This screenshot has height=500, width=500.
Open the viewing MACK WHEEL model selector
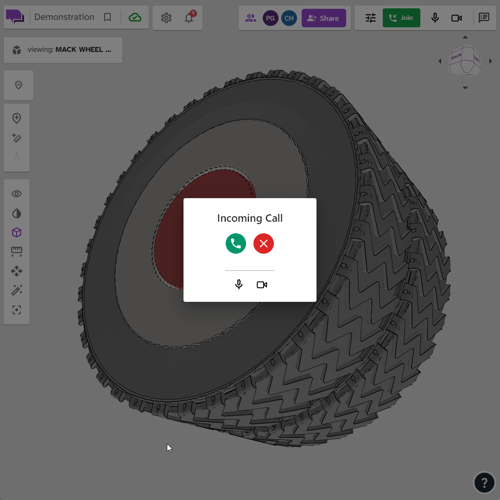click(x=63, y=50)
